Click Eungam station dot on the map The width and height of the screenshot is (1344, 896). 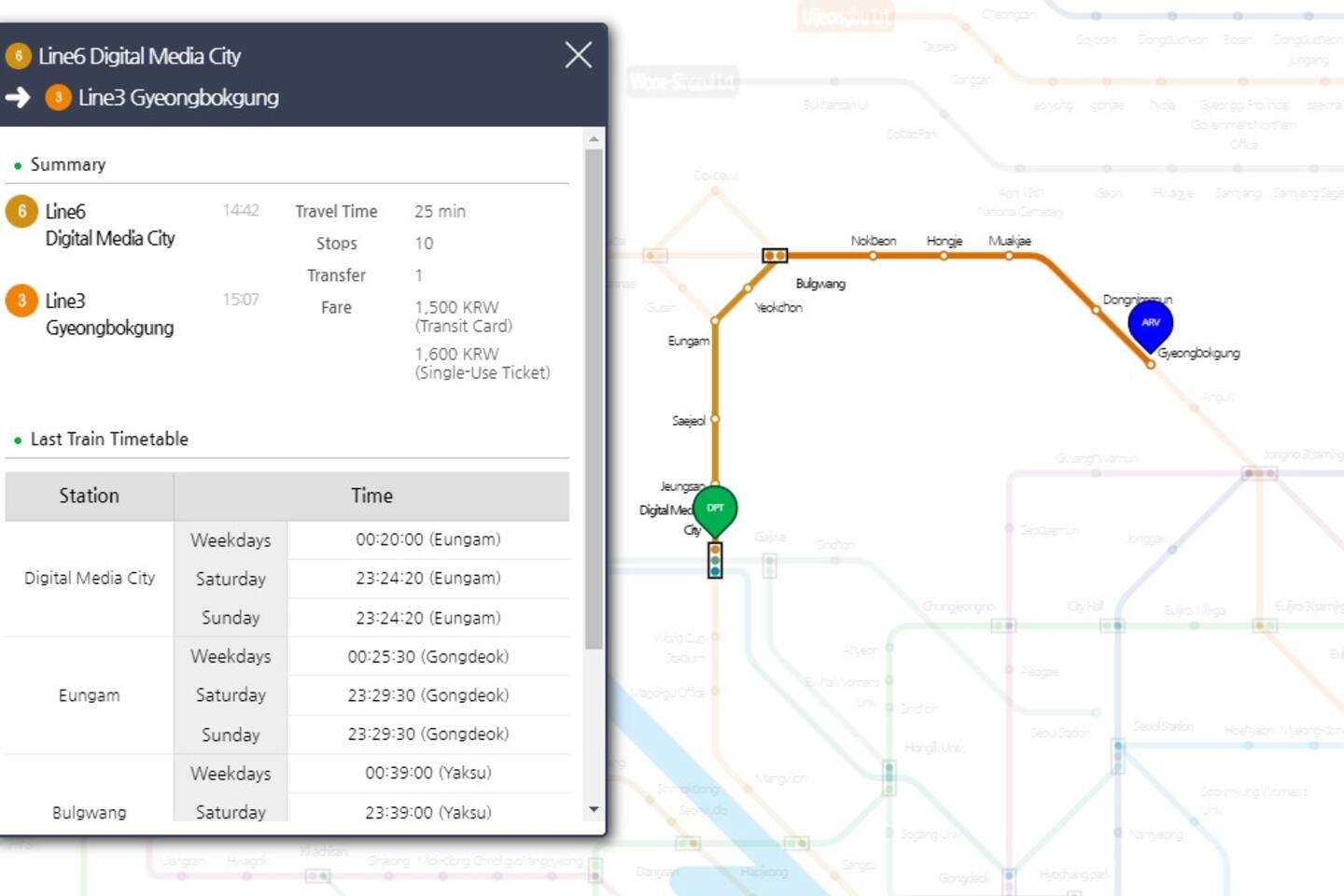[x=715, y=321]
